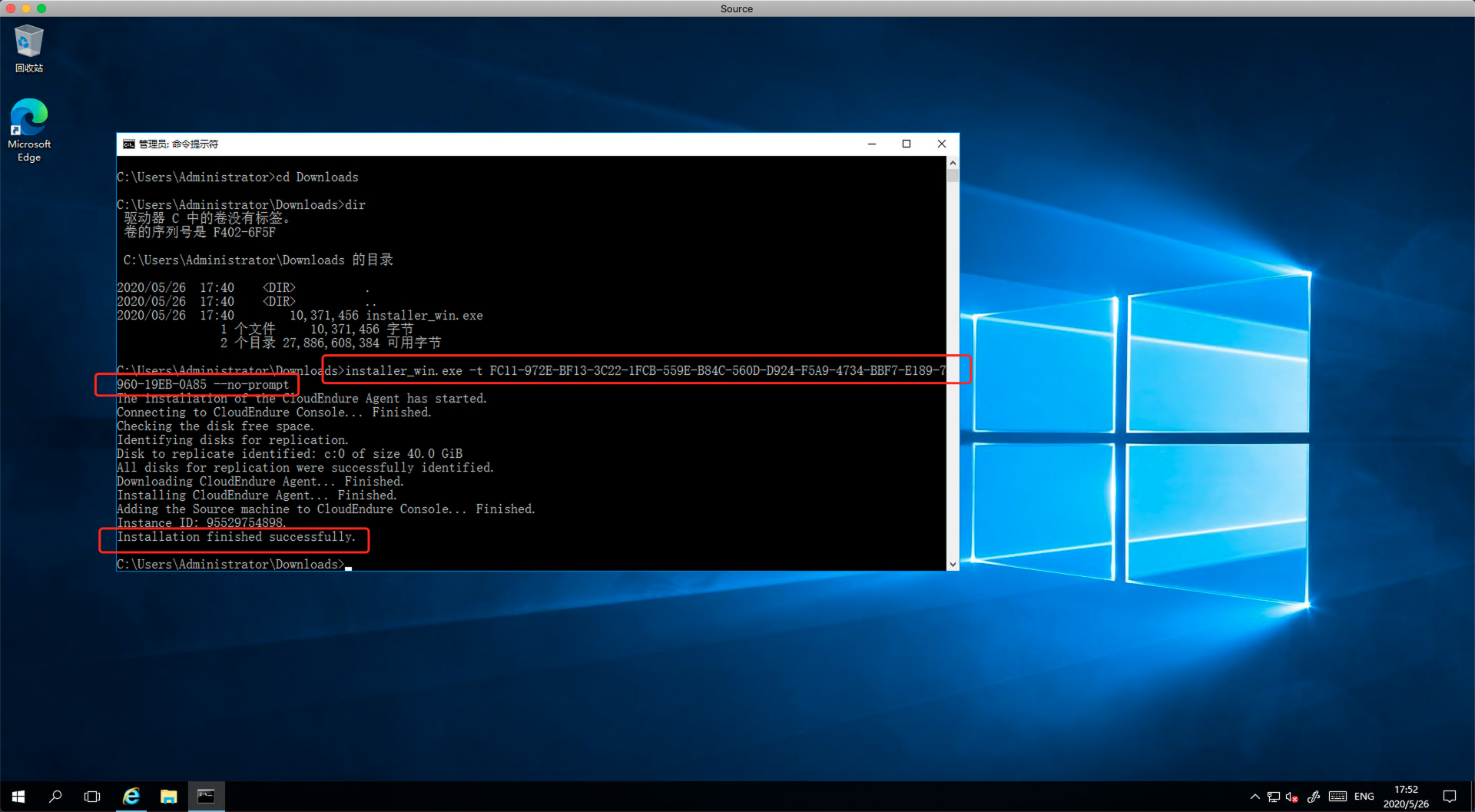Image resolution: width=1475 pixels, height=812 pixels.
Task: Toggle the touch keyboard tray icon
Action: click(x=1337, y=797)
